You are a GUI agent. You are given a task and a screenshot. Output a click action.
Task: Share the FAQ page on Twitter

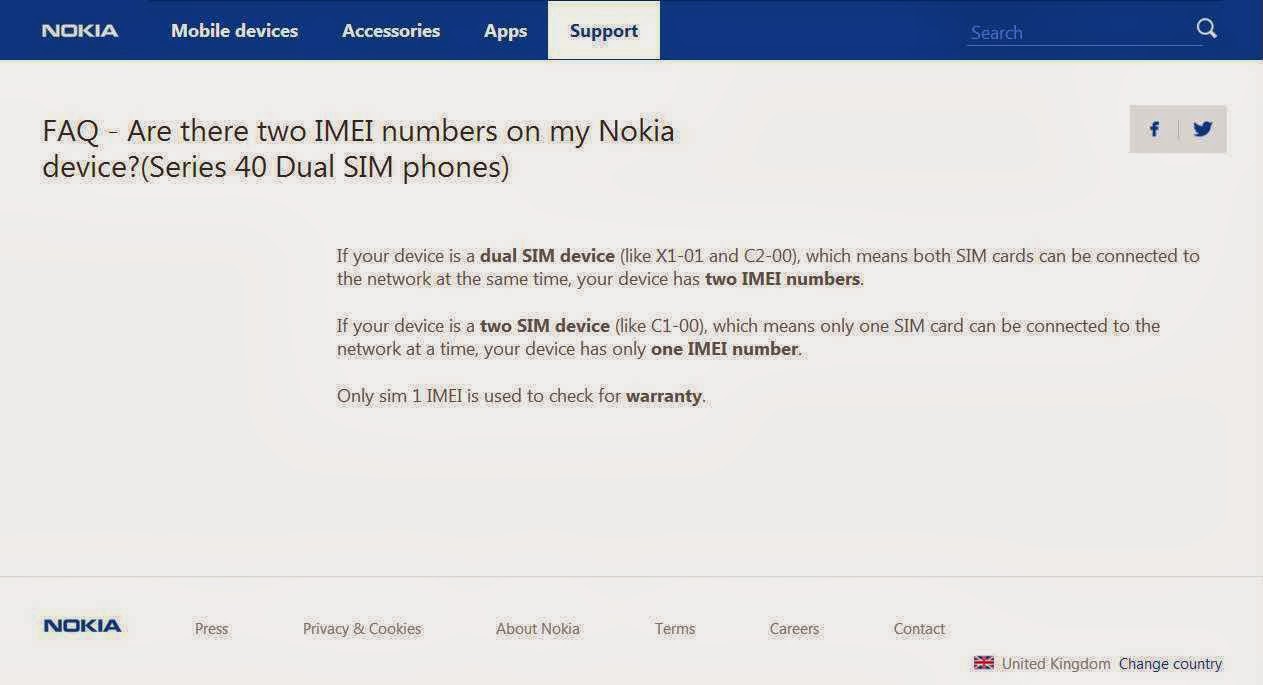pyautogui.click(x=1202, y=128)
